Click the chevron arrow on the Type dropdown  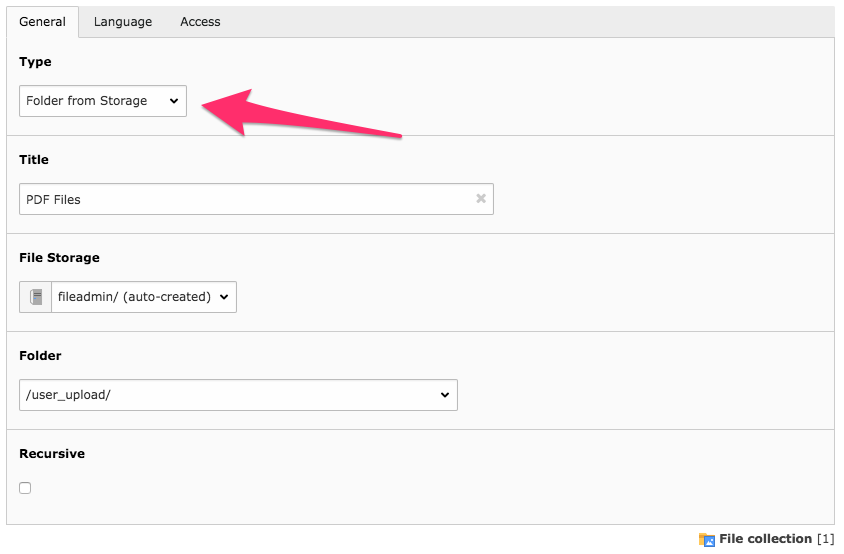(x=173, y=101)
